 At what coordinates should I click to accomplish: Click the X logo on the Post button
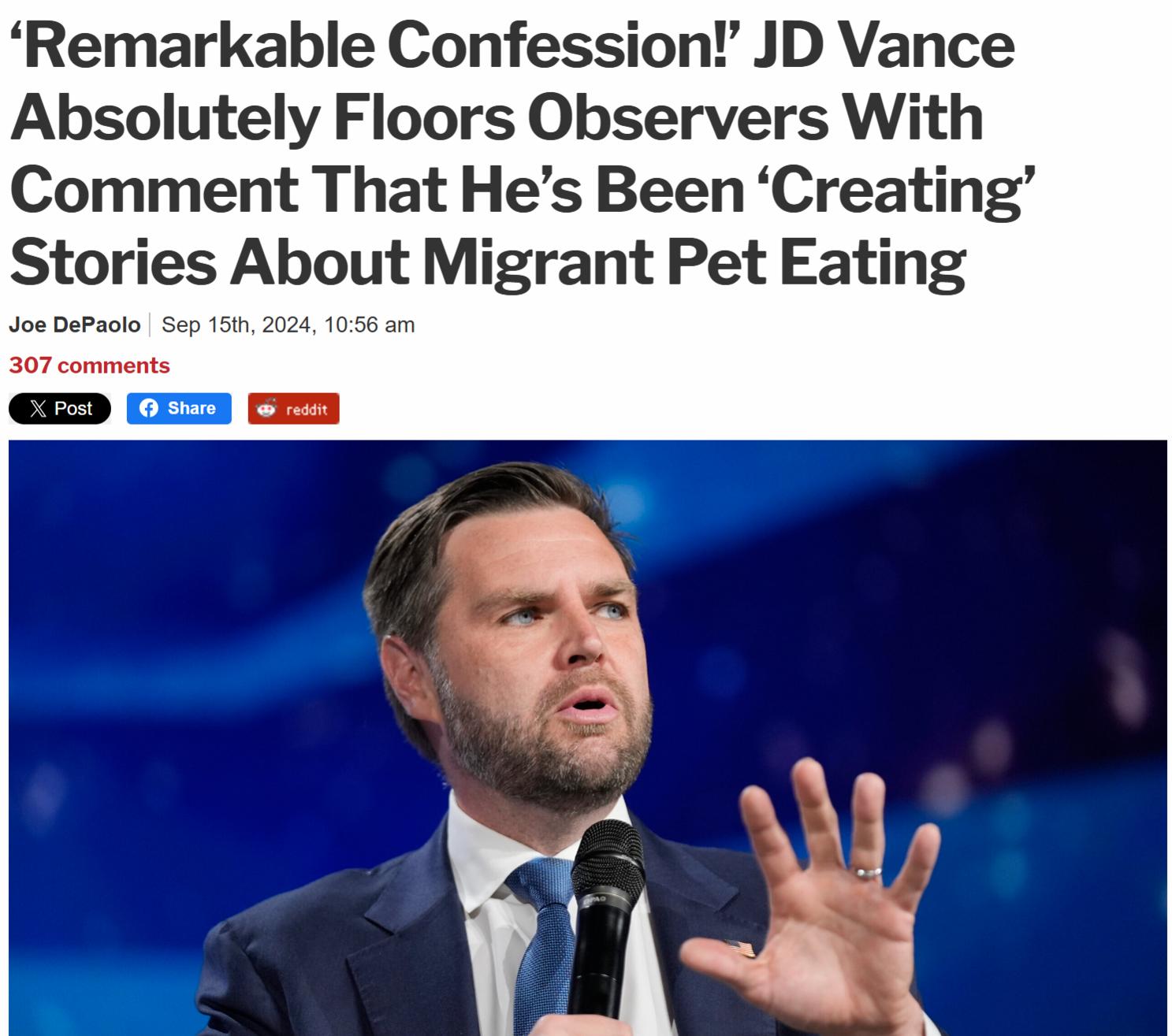pyautogui.click(x=38, y=408)
